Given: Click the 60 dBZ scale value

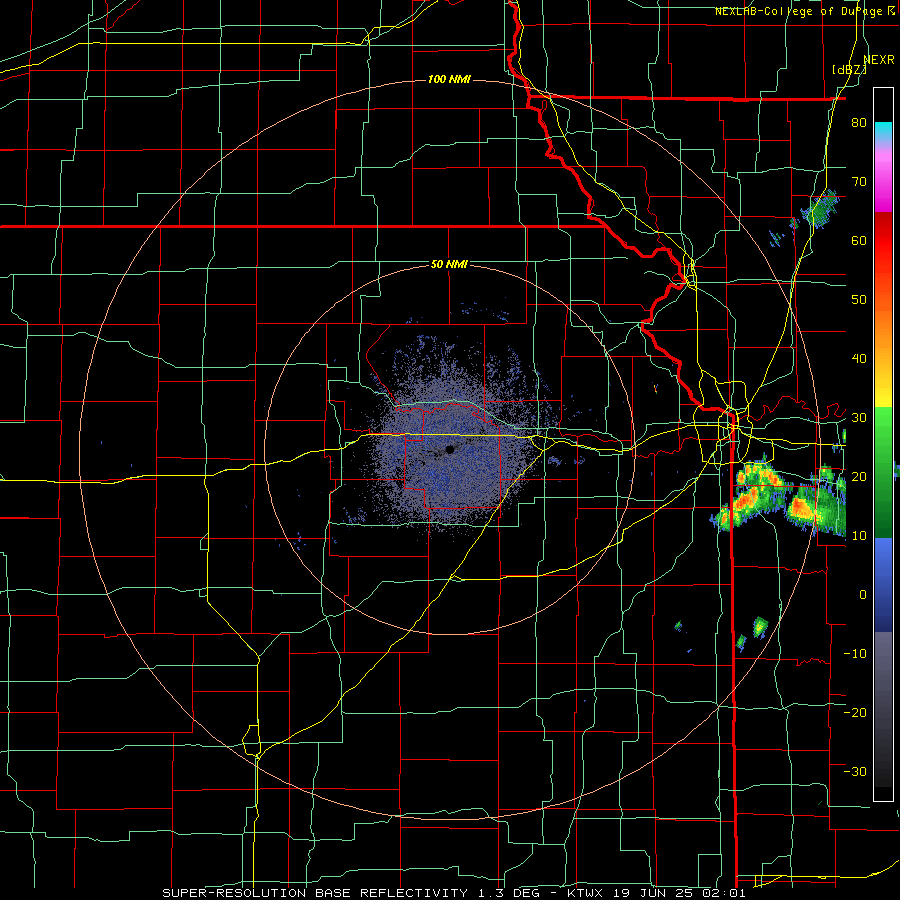Looking at the screenshot, I should [859, 240].
